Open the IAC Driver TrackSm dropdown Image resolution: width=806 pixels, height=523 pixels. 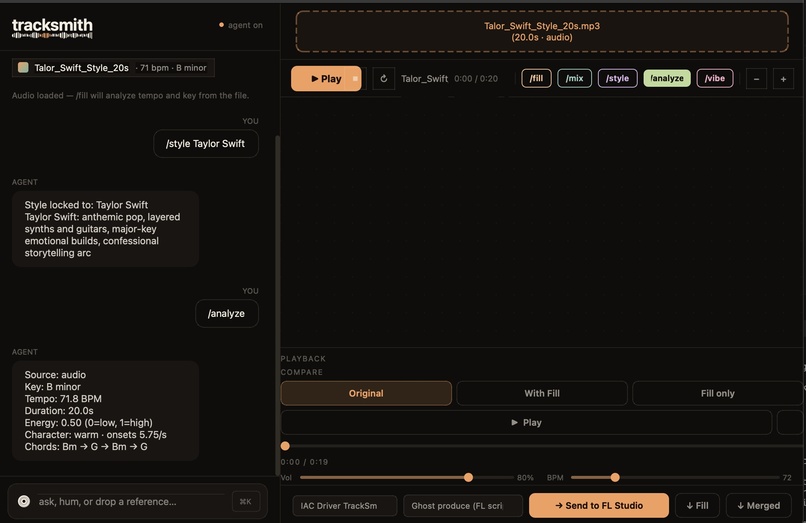pos(345,506)
